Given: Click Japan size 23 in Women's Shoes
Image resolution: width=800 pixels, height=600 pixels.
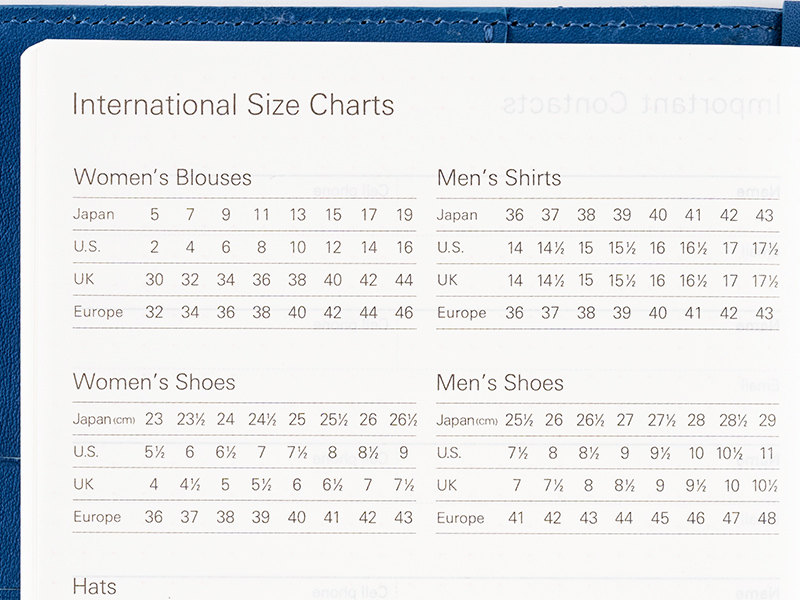Looking at the screenshot, I should (154, 419).
